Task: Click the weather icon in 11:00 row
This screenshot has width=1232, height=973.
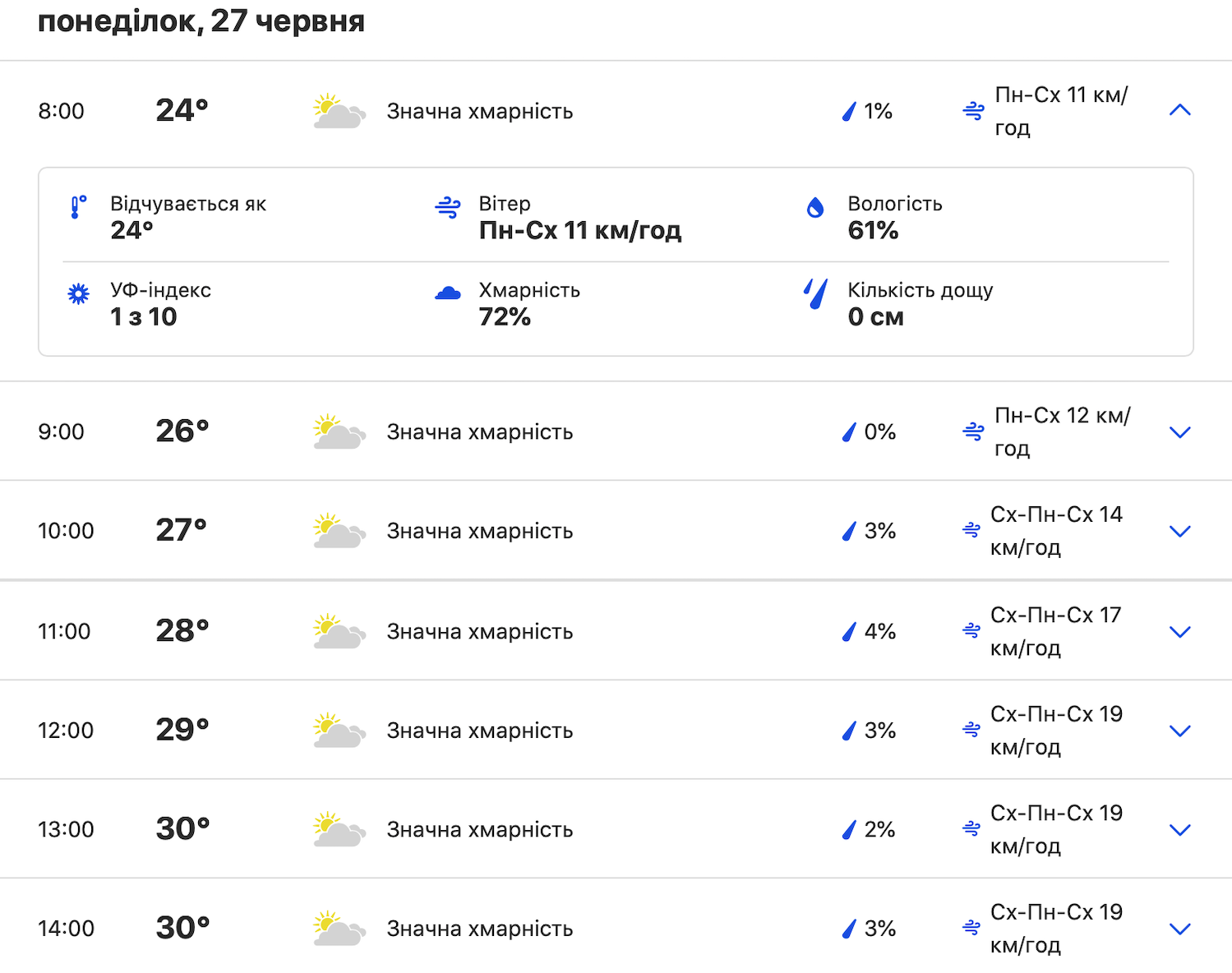Action: click(x=339, y=631)
